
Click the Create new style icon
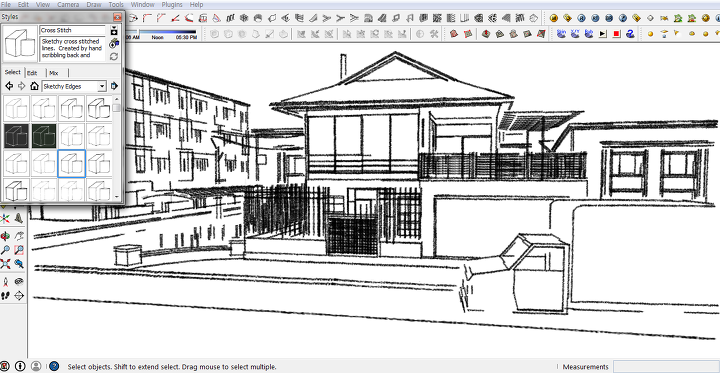114,43
